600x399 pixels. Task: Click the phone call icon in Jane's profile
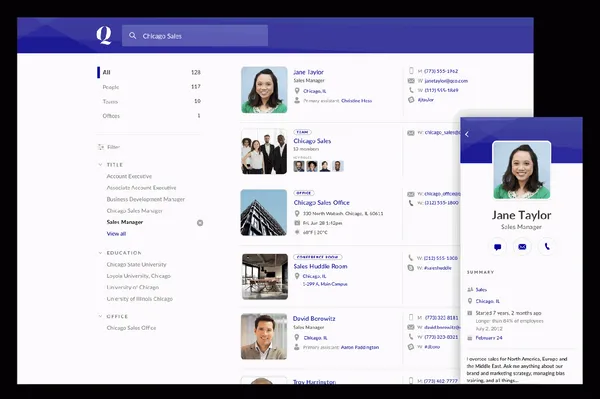[547, 247]
